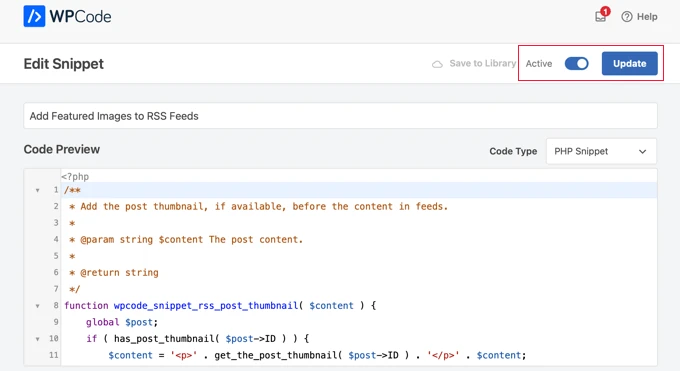680x371 pixels.
Task: Click the '@param string $content' comment line
Action: 186,240
